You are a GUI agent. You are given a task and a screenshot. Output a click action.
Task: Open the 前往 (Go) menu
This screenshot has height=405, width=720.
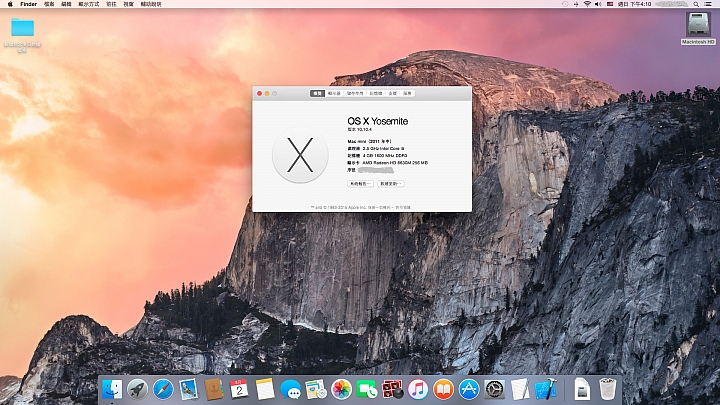[111, 4]
